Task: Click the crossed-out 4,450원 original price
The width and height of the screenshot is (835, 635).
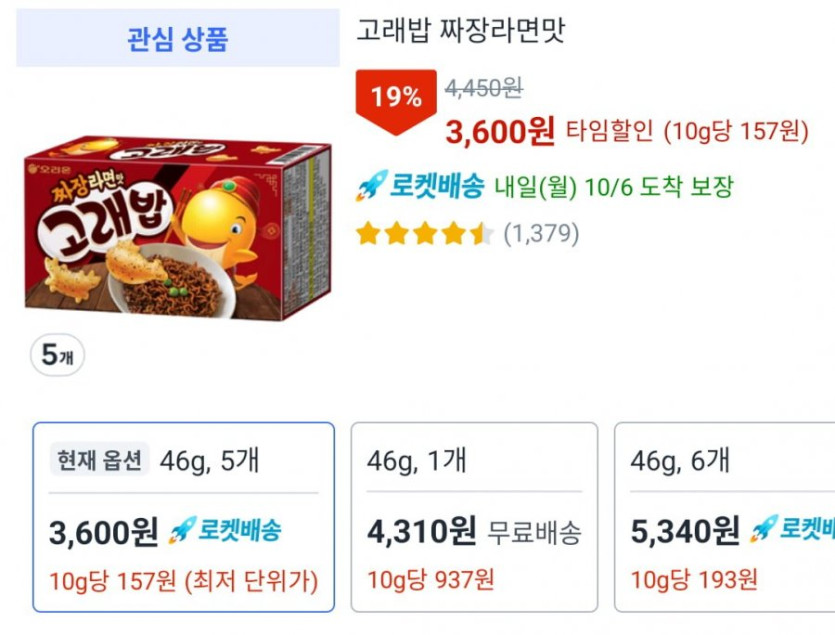Action: pos(484,88)
